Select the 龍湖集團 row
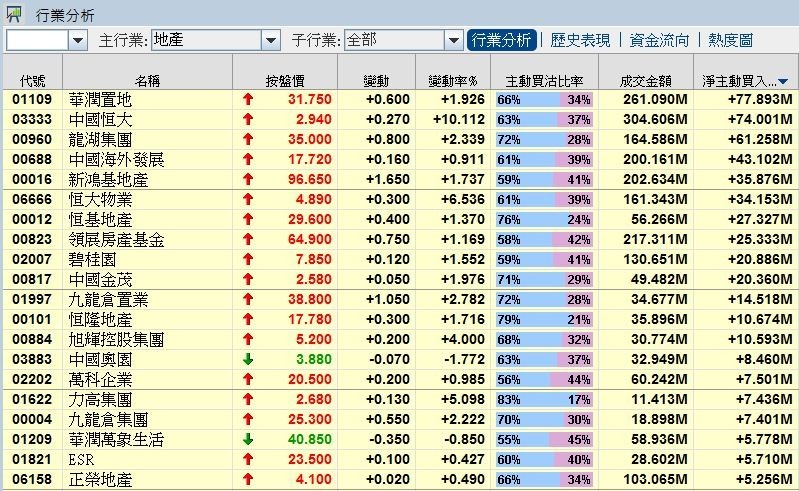Image resolution: width=799 pixels, height=491 pixels. pos(100,140)
